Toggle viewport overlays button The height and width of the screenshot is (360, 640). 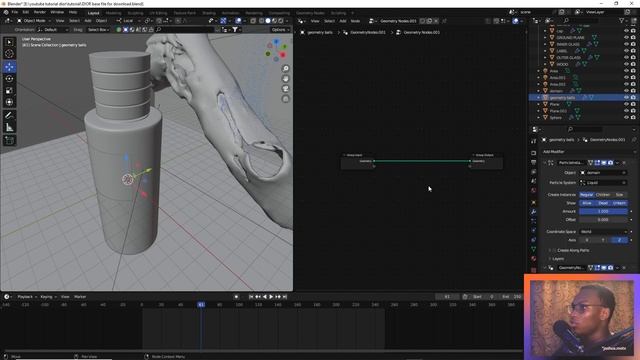[238, 20]
